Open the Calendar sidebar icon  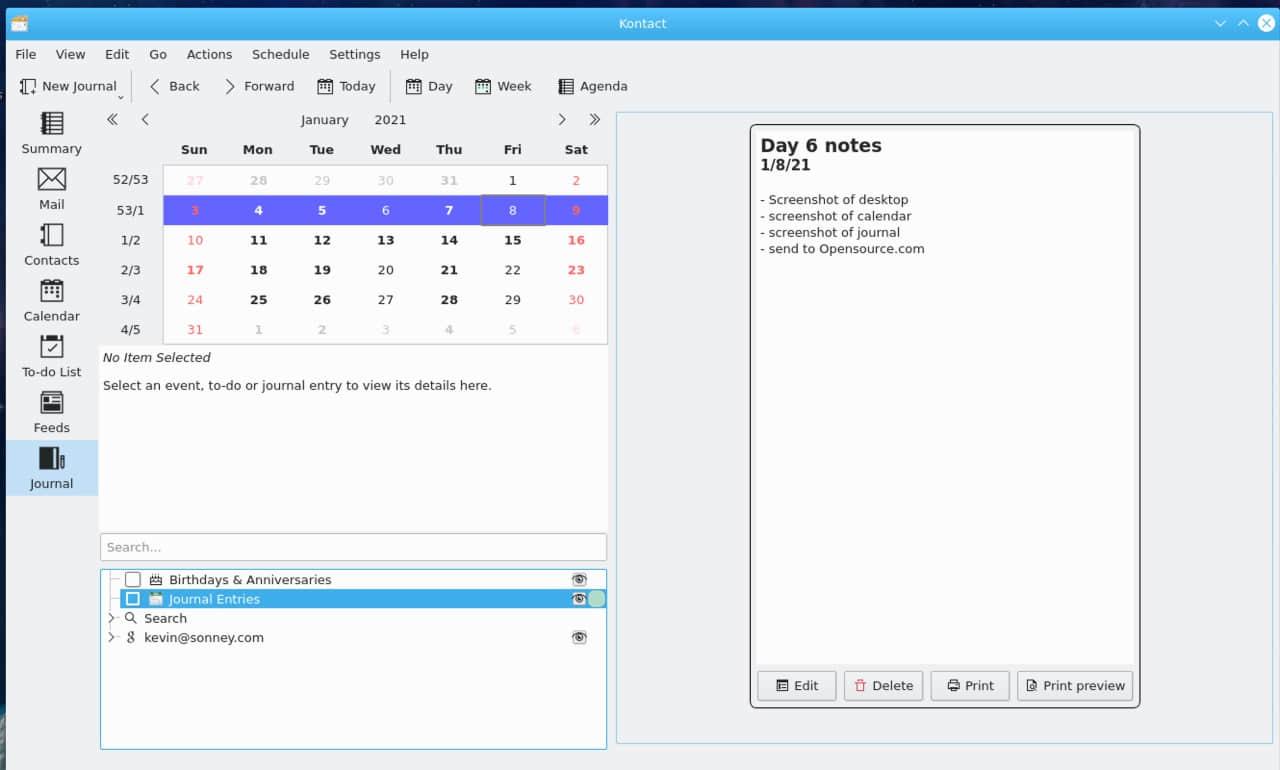tap(51, 301)
